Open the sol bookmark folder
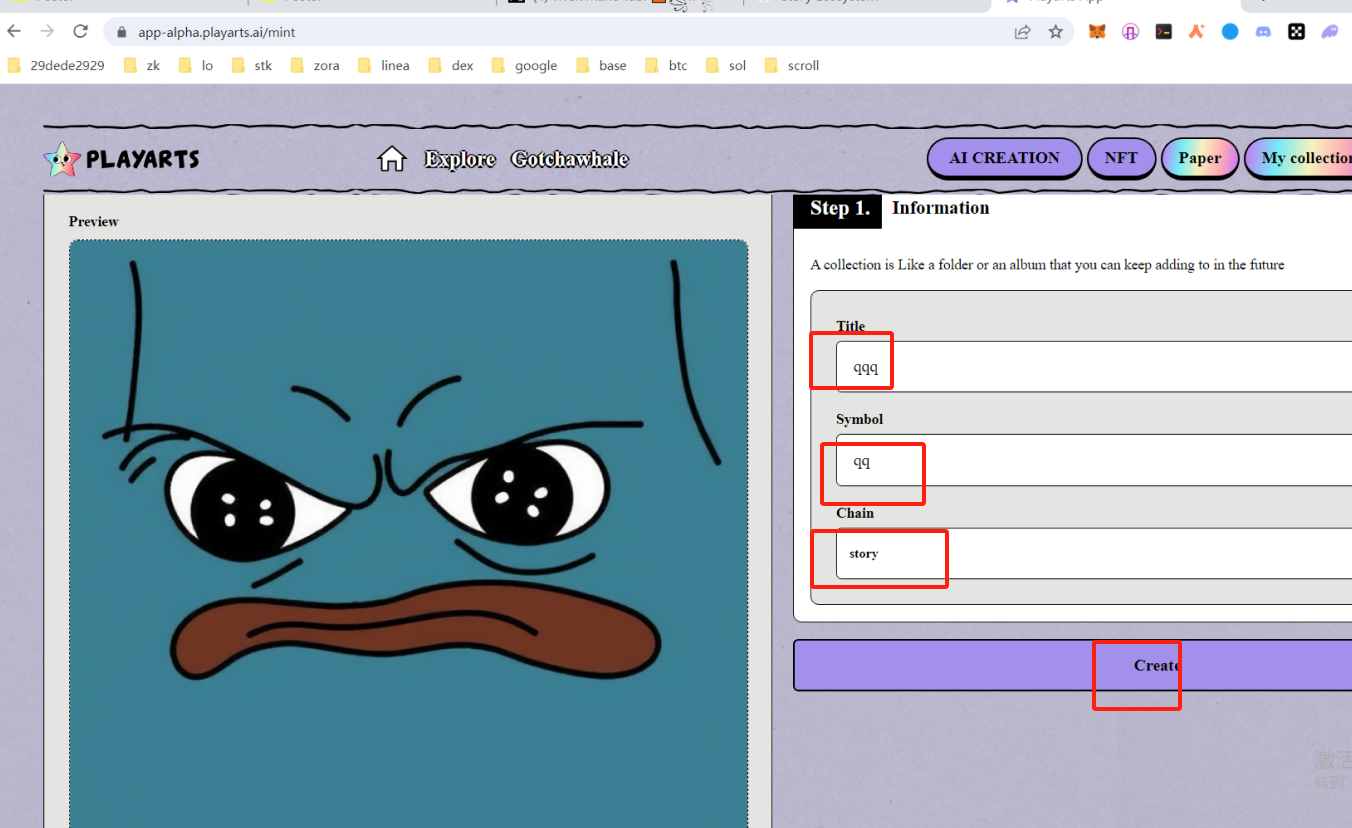This screenshot has height=828, width=1352. (x=727, y=66)
